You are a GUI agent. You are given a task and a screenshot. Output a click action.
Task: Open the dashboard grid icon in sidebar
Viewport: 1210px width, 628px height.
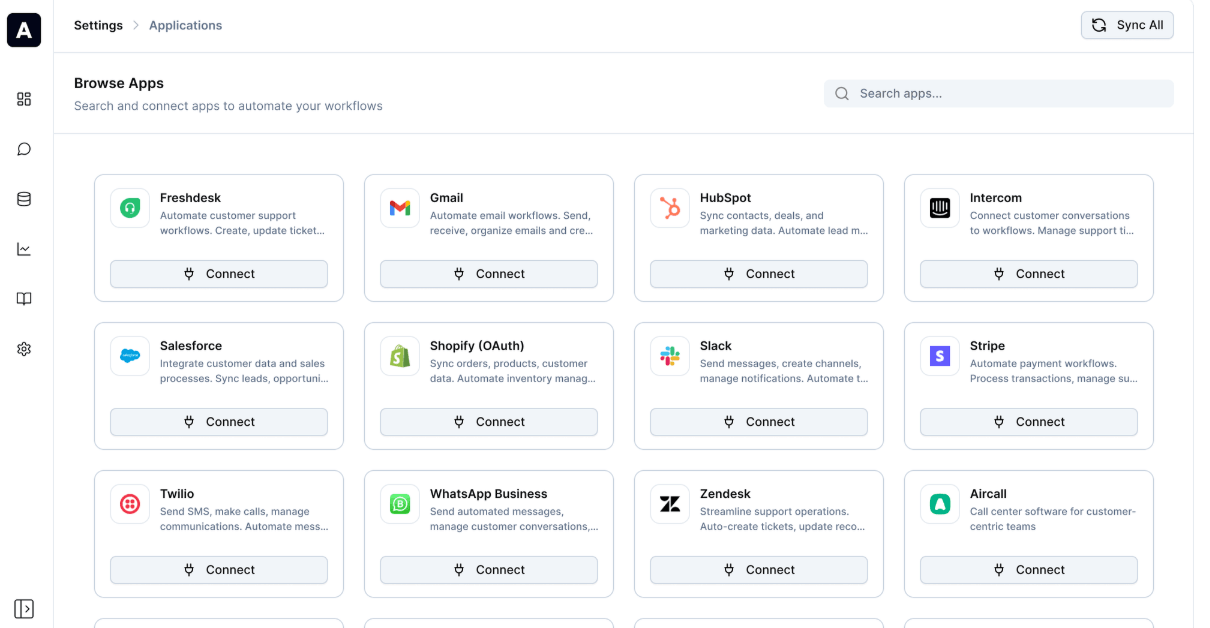(24, 99)
